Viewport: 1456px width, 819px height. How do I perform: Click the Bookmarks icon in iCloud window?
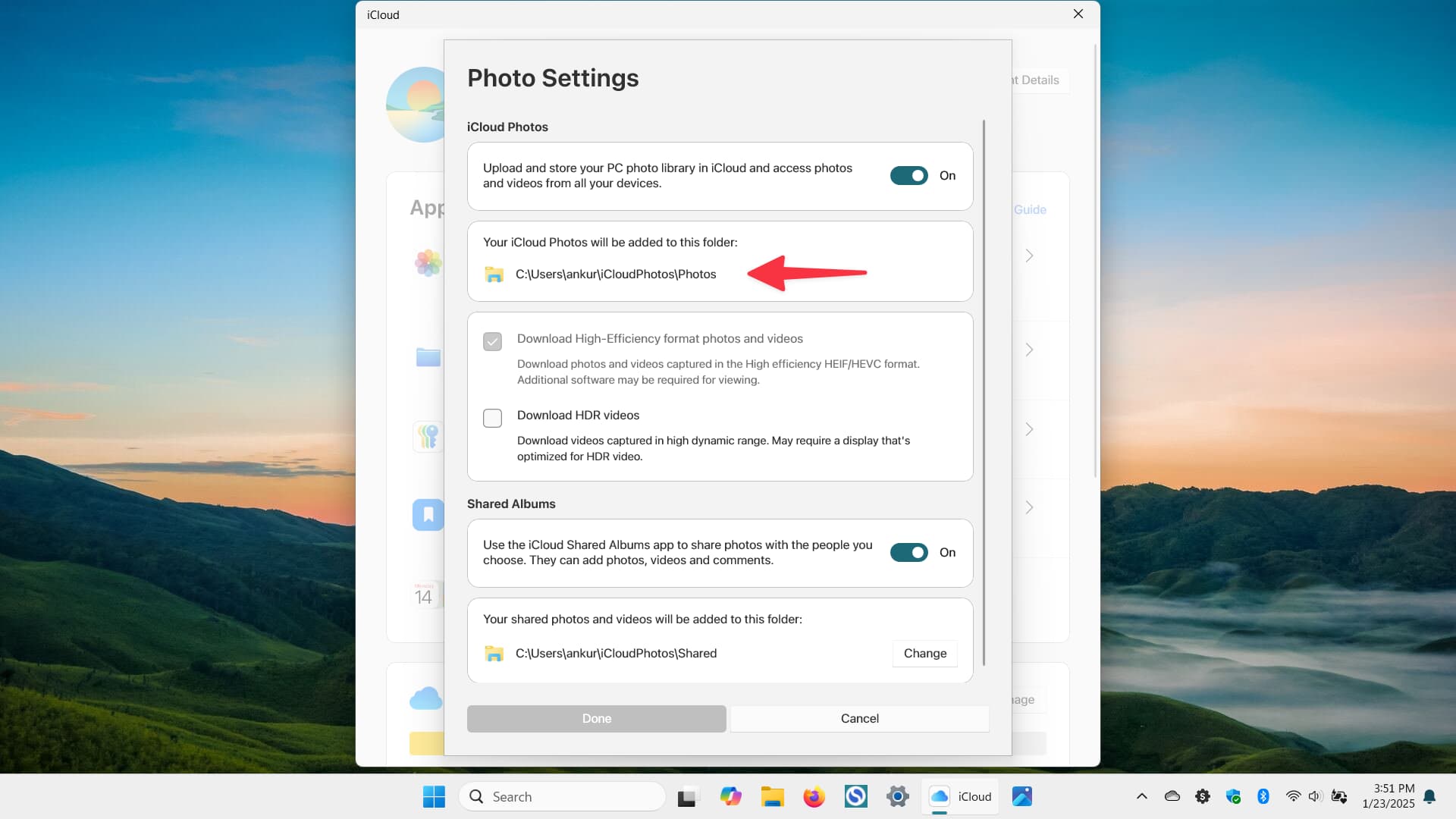click(x=428, y=515)
